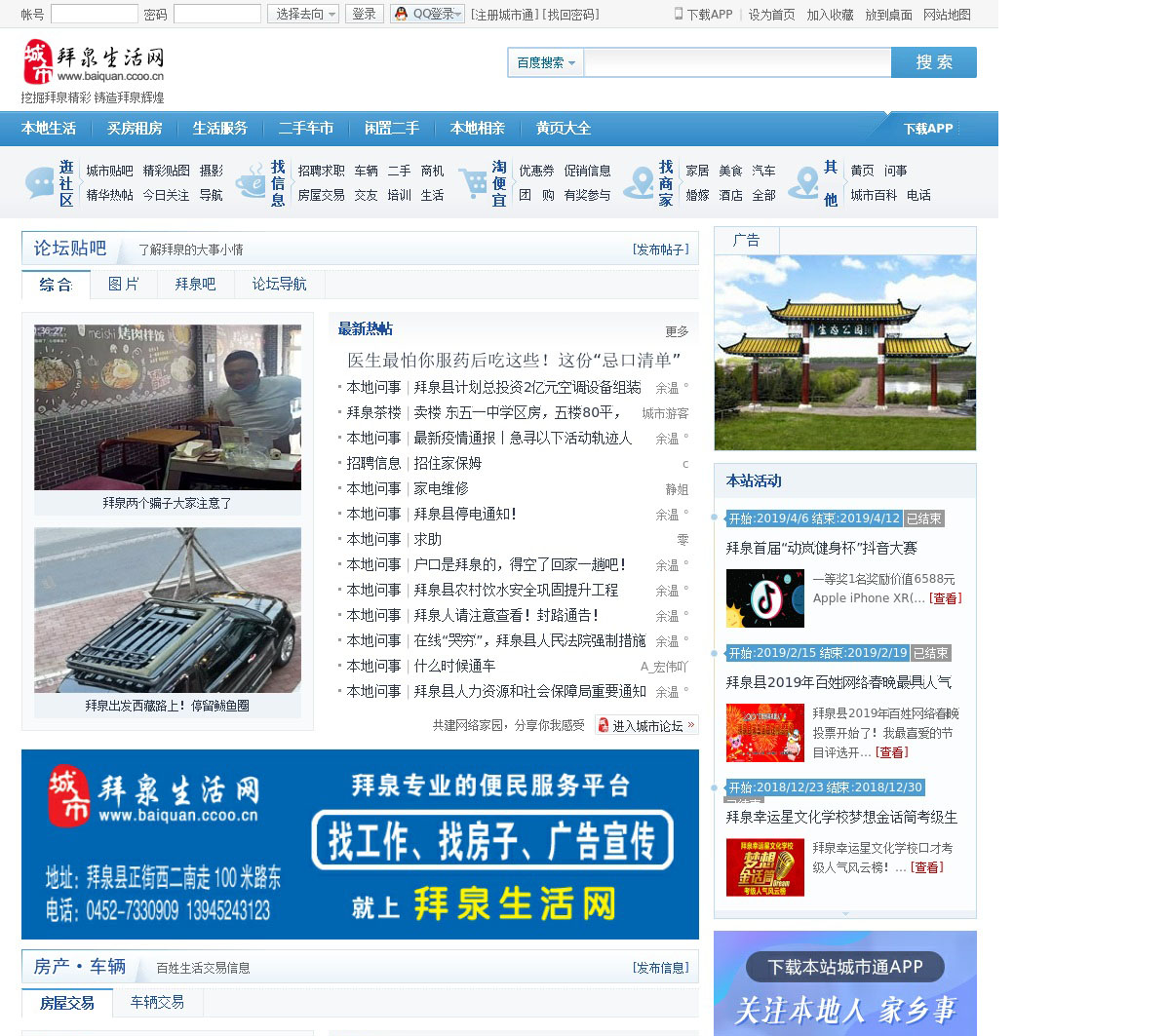Viewport: 1170px width, 1036px height.
Task: Open the 梦想金话筒 activity thumbnail
Action: [x=765, y=867]
